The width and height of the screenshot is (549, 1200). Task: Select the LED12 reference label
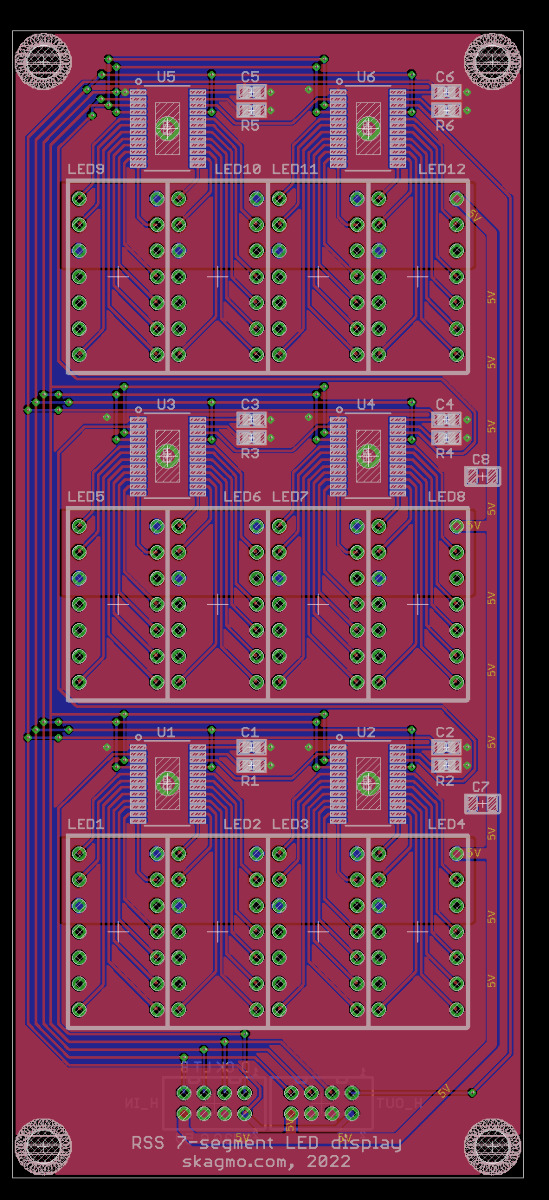(442, 169)
